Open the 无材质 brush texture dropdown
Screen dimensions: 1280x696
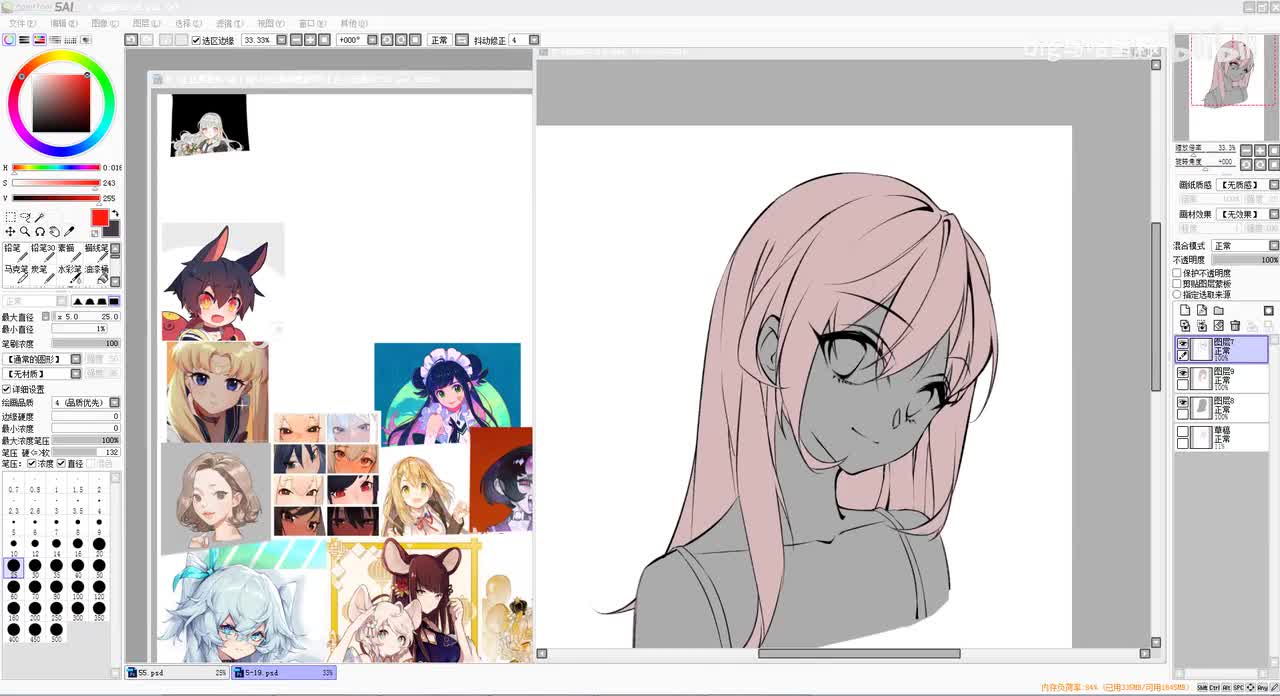[x=76, y=374]
